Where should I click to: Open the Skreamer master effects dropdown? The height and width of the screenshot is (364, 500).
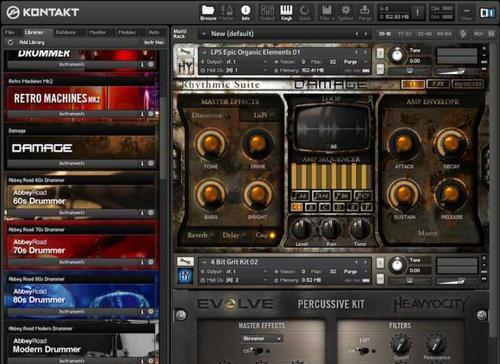[262, 339]
